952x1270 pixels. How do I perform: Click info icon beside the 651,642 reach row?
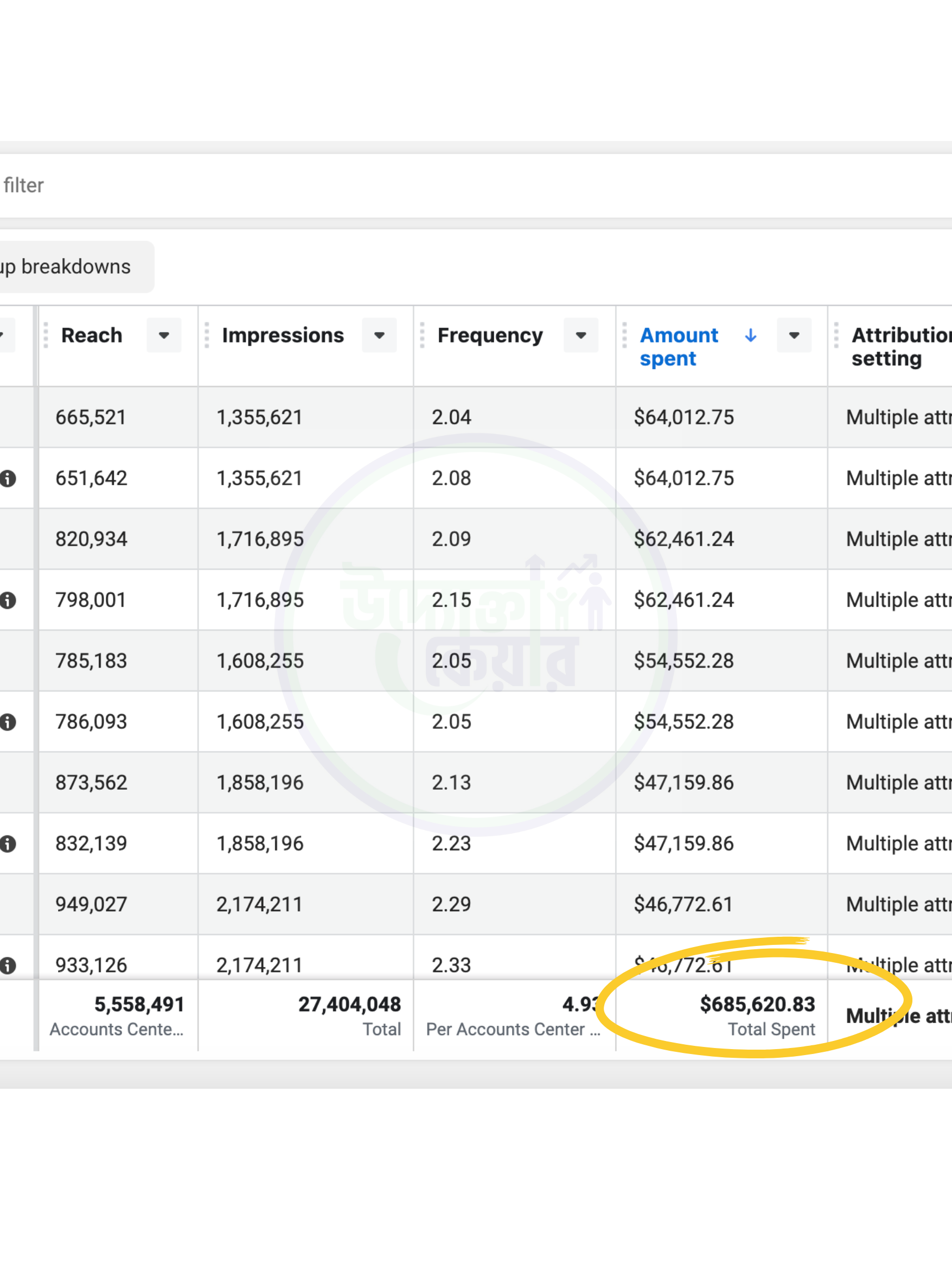(8, 478)
